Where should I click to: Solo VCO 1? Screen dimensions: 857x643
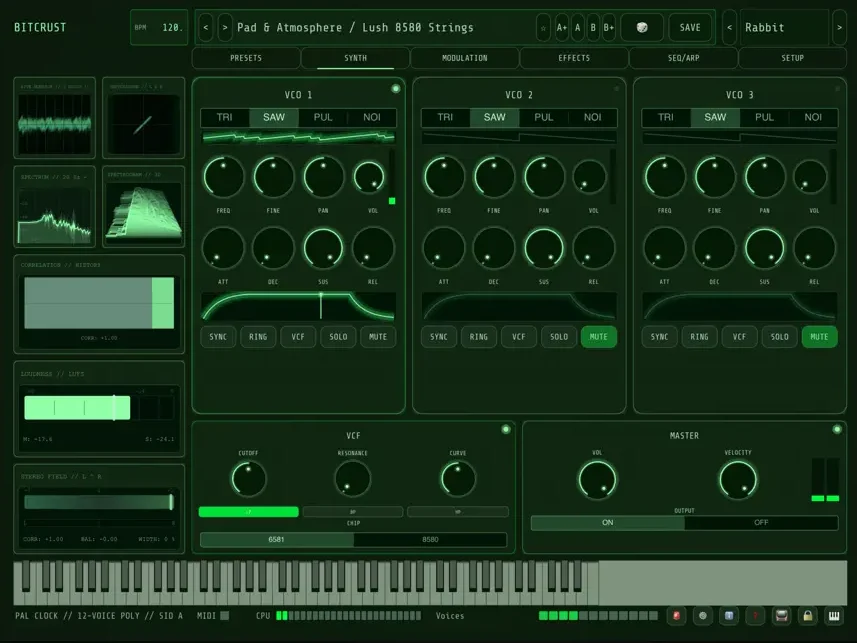(338, 337)
